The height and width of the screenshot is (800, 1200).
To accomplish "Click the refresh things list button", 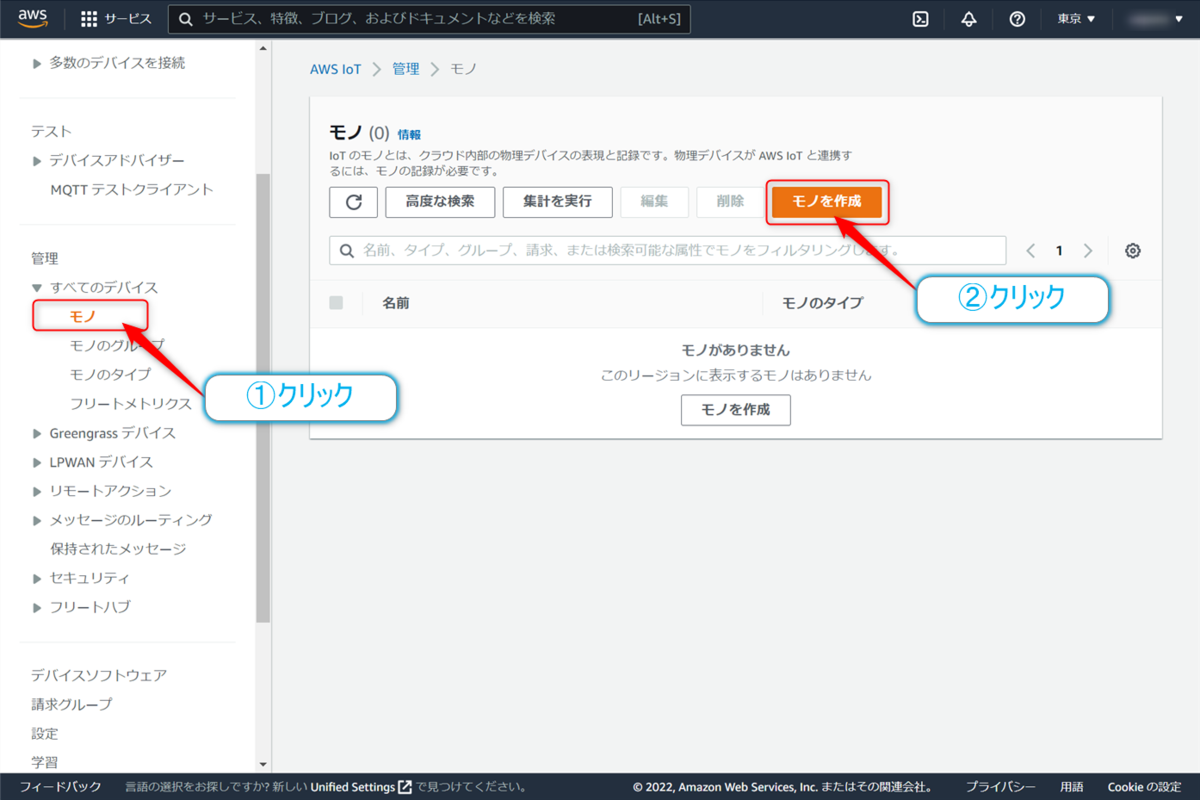I will pyautogui.click(x=353, y=201).
